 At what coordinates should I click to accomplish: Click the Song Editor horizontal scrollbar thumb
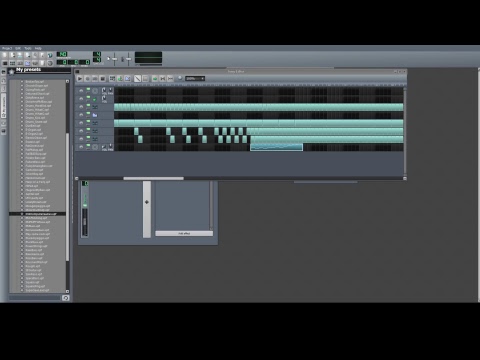tap(153, 179)
